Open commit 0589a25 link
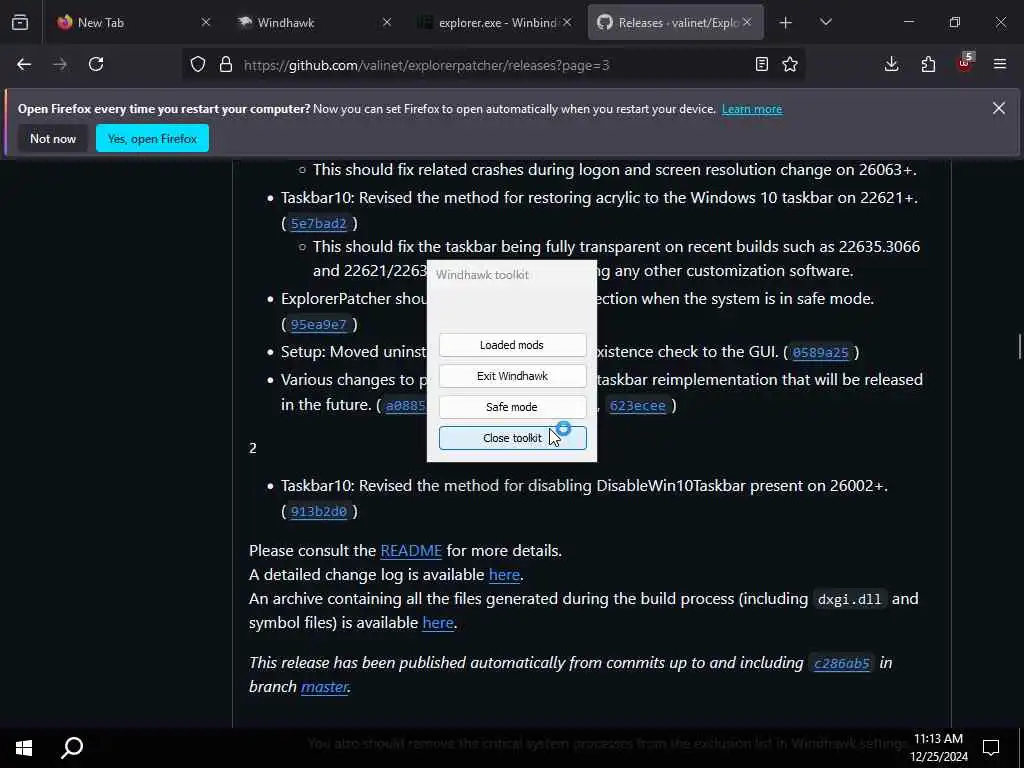 coord(820,353)
